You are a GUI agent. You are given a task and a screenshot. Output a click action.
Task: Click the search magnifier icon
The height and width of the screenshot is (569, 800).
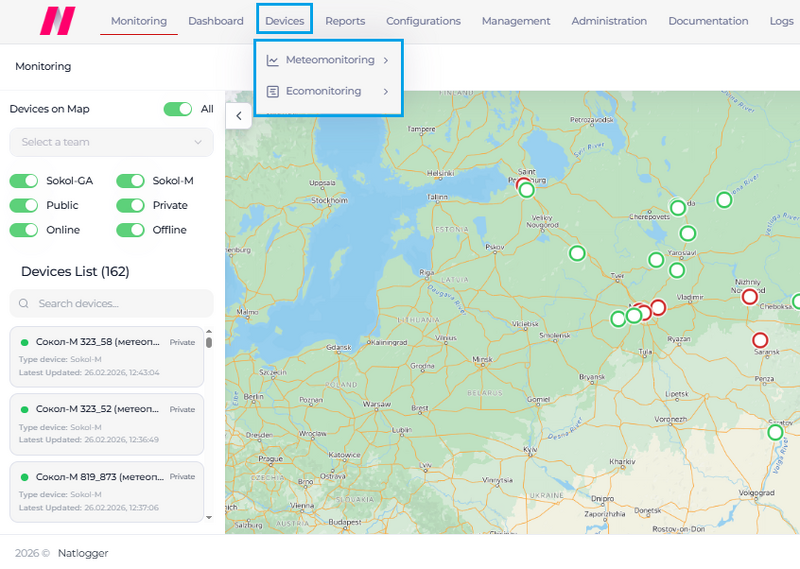pyautogui.click(x=23, y=304)
